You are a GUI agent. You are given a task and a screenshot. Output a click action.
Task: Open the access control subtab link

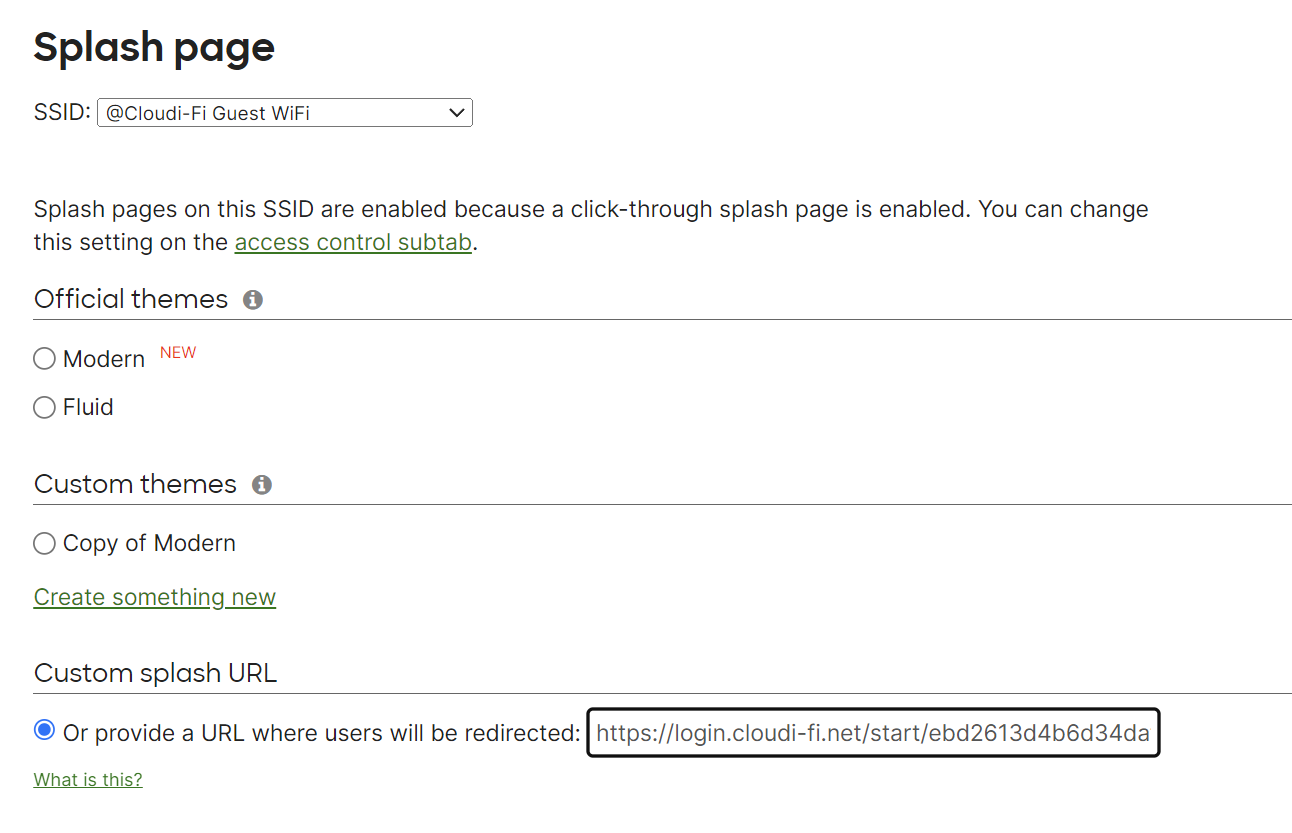(353, 242)
